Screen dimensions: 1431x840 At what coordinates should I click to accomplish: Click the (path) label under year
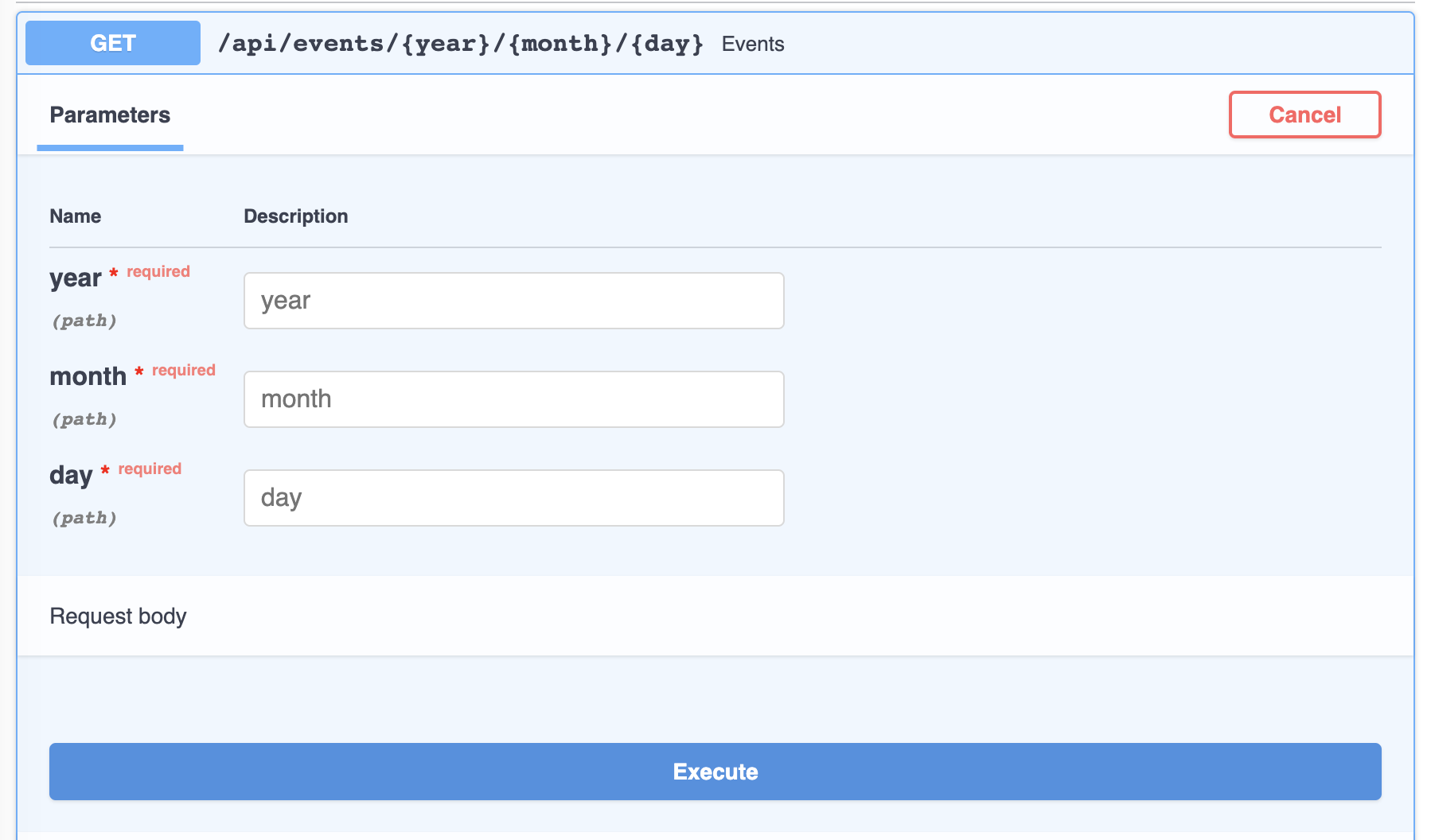coord(84,321)
